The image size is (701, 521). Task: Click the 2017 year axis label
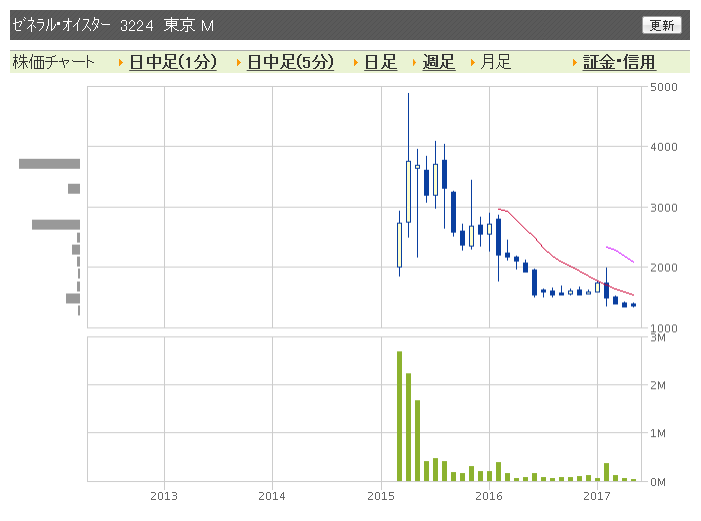tap(597, 496)
